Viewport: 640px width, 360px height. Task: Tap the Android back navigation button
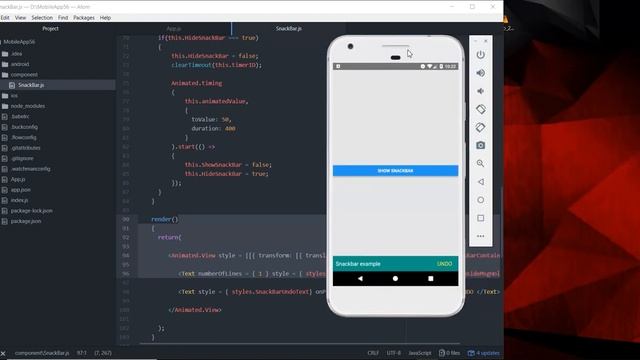(360, 278)
